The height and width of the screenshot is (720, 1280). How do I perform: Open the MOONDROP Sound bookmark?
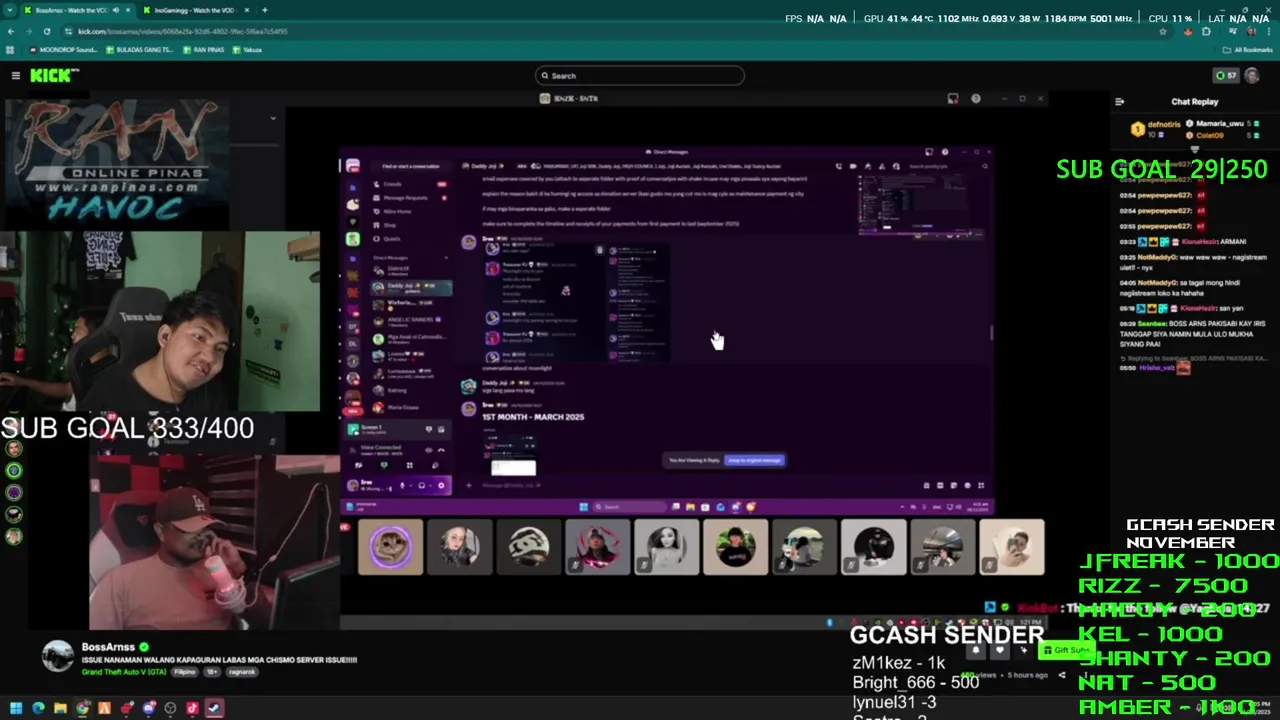click(x=63, y=49)
